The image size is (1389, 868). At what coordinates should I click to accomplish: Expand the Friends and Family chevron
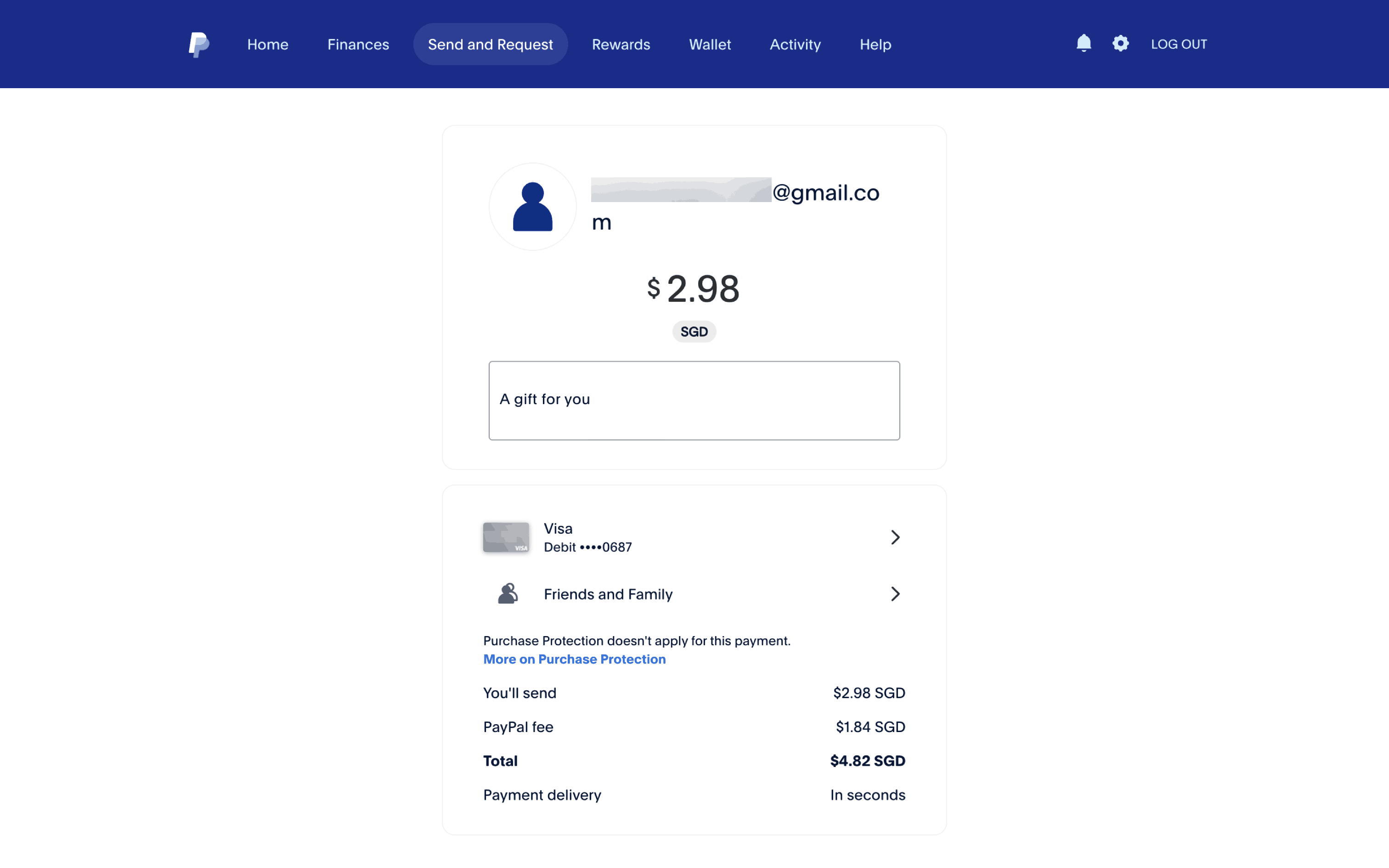pyautogui.click(x=895, y=593)
